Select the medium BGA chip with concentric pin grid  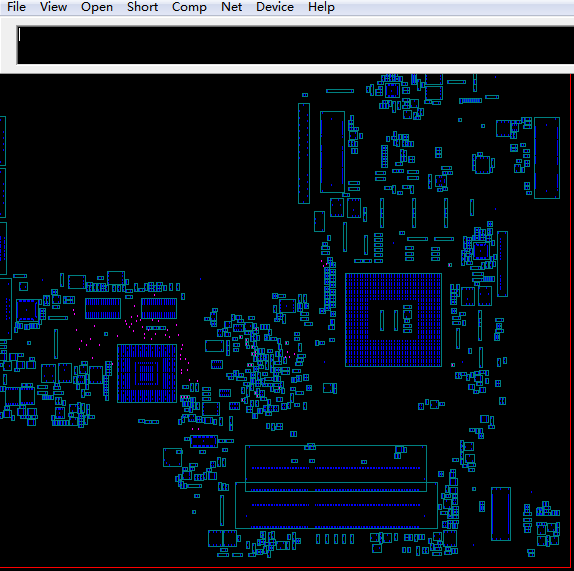tap(147, 373)
